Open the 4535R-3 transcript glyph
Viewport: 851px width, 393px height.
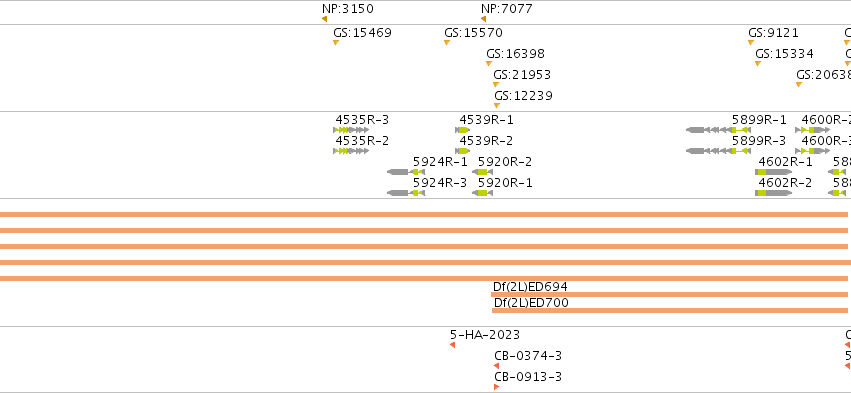(351, 130)
